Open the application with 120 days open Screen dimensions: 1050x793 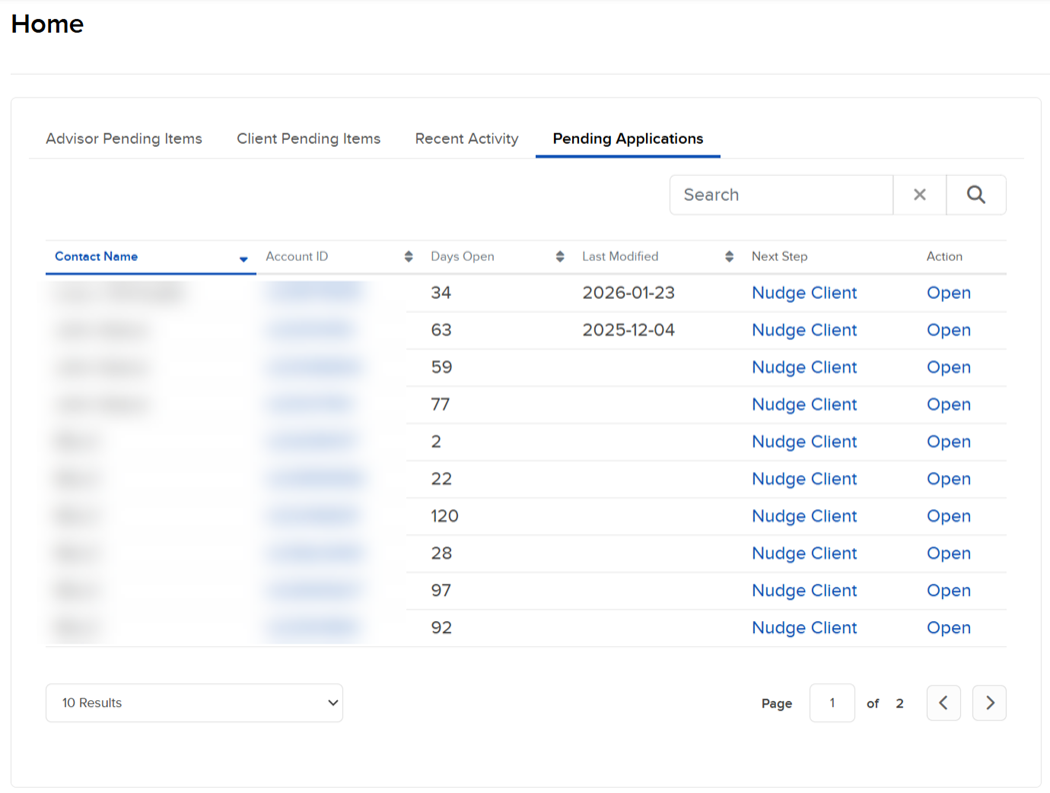[x=948, y=516]
